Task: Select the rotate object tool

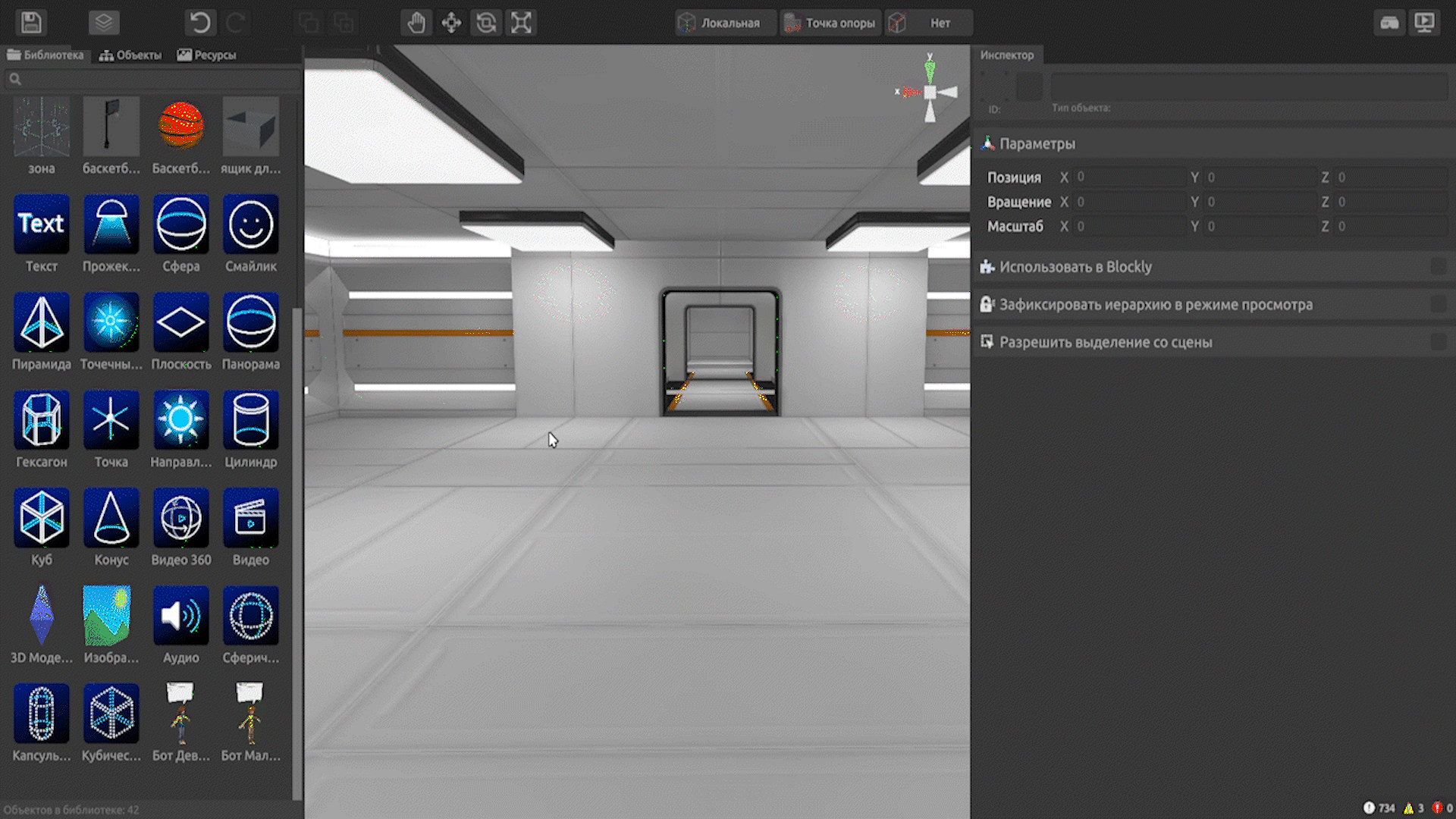Action: (x=486, y=23)
